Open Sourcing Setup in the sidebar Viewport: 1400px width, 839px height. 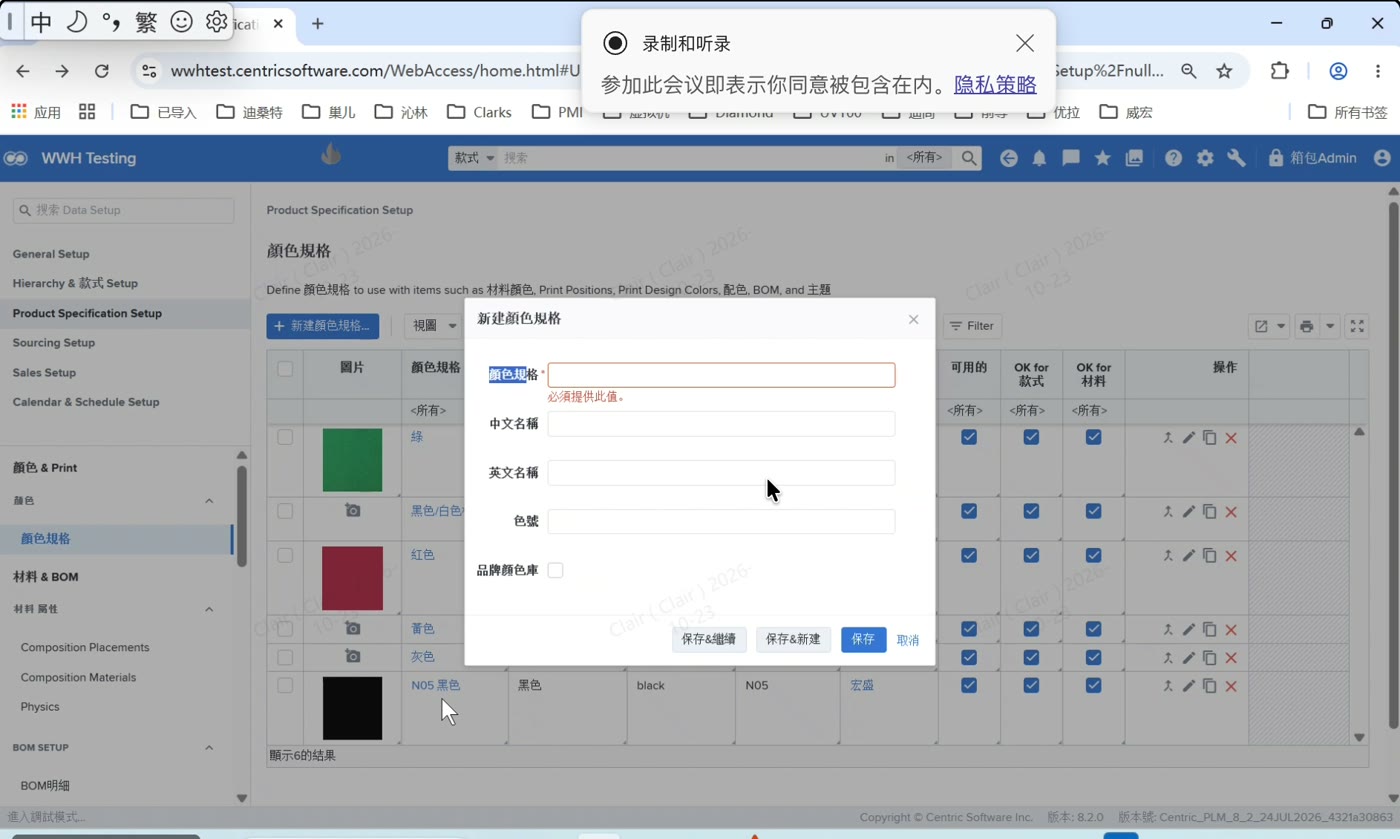coord(54,343)
